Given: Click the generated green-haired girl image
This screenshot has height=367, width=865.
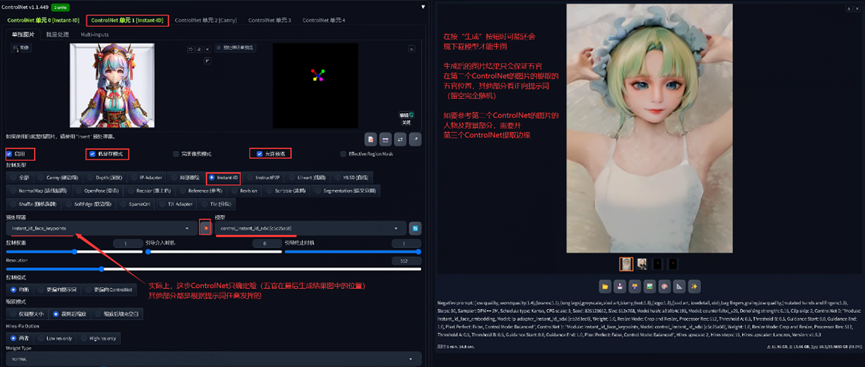Looking at the screenshot, I should pyautogui.click(x=649, y=128).
